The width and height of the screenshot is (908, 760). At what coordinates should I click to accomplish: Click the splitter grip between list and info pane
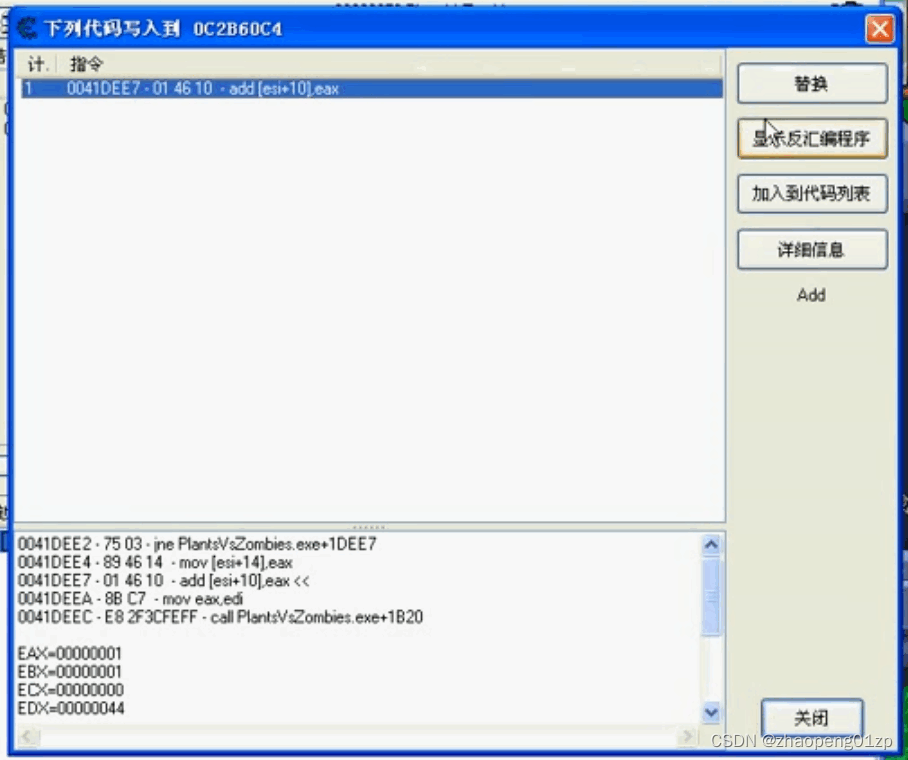click(x=369, y=527)
